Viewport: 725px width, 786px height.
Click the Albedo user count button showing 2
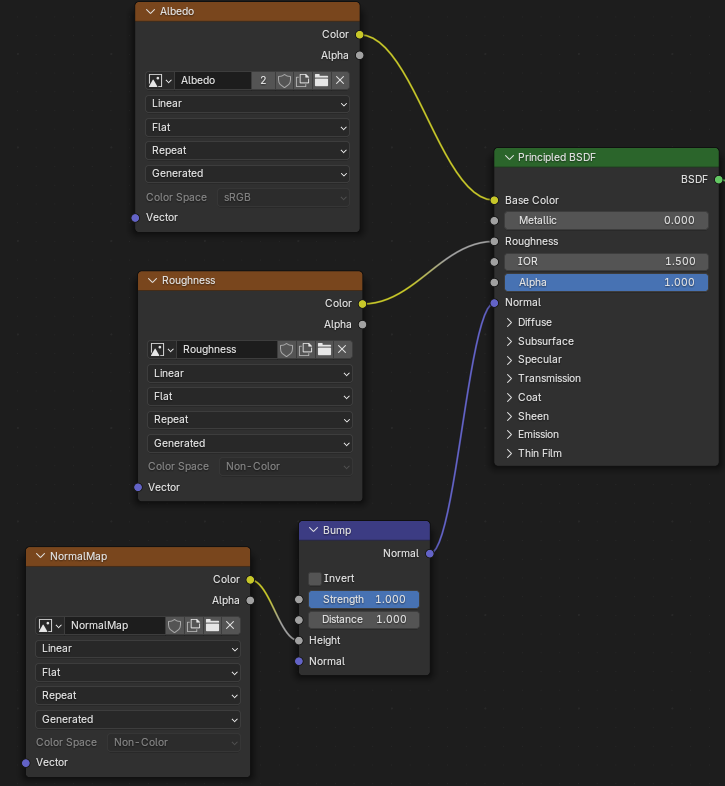coord(263,80)
